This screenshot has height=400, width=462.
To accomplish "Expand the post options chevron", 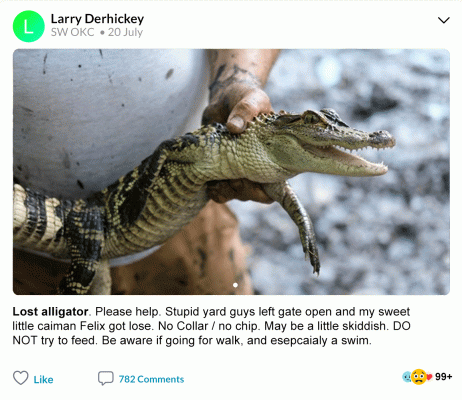I will point(444,20).
